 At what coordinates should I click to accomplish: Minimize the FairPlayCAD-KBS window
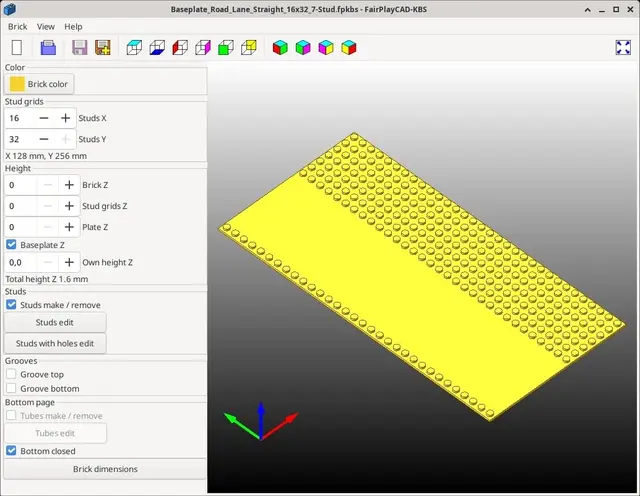[602, 9]
